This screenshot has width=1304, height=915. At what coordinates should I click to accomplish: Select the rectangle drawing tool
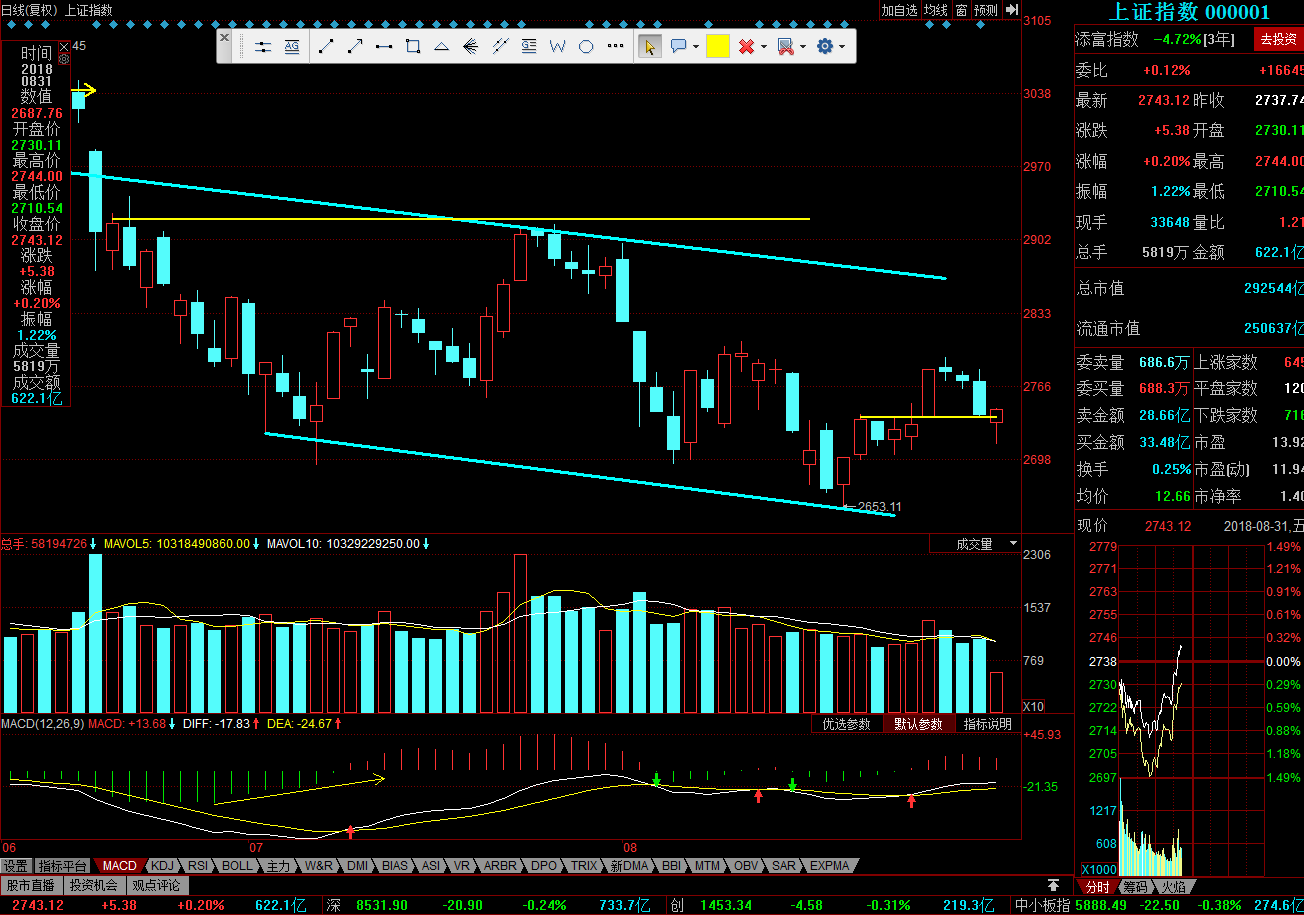tap(413, 46)
